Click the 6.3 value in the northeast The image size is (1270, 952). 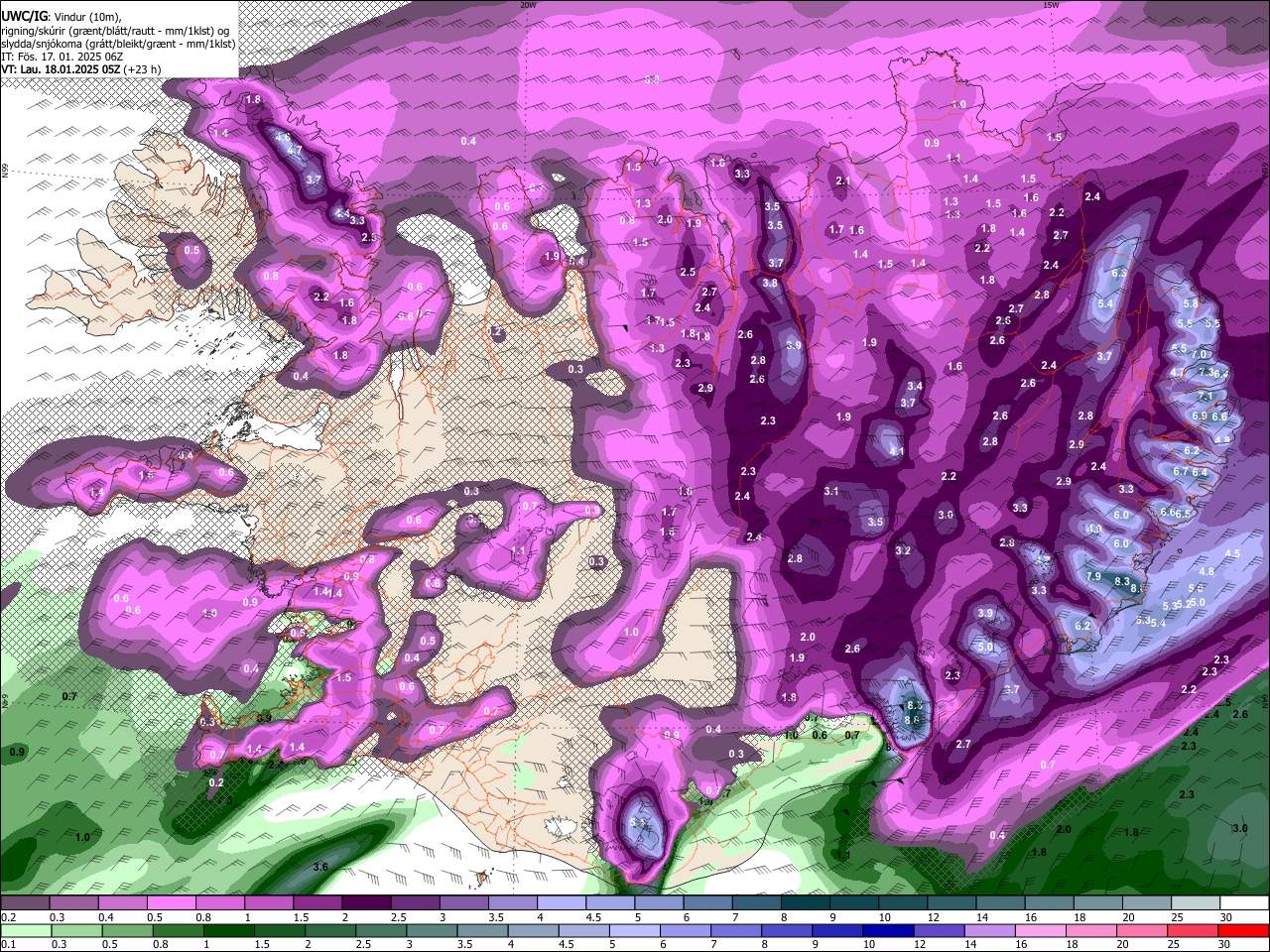tap(1119, 273)
